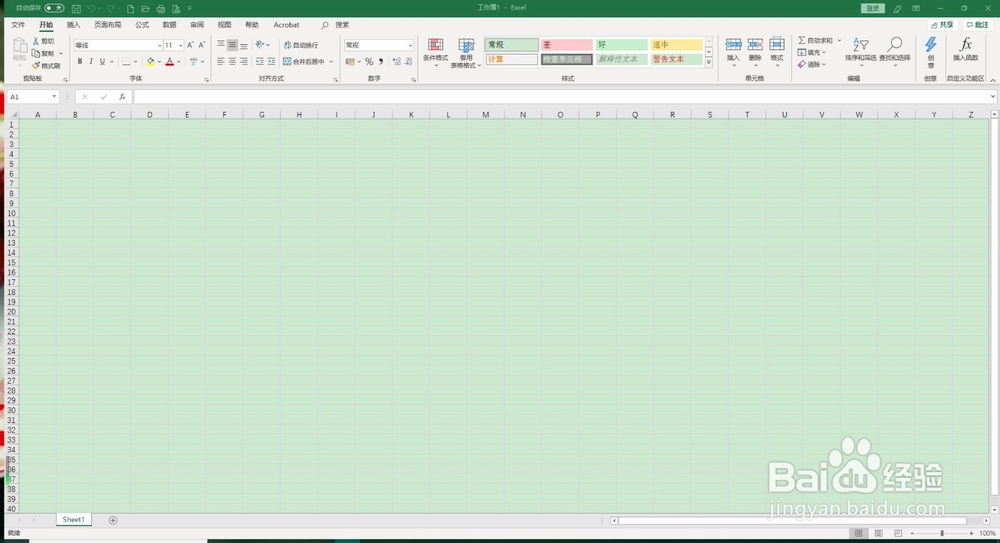
Task: Click the decrease indent icon
Action: pos(260,62)
